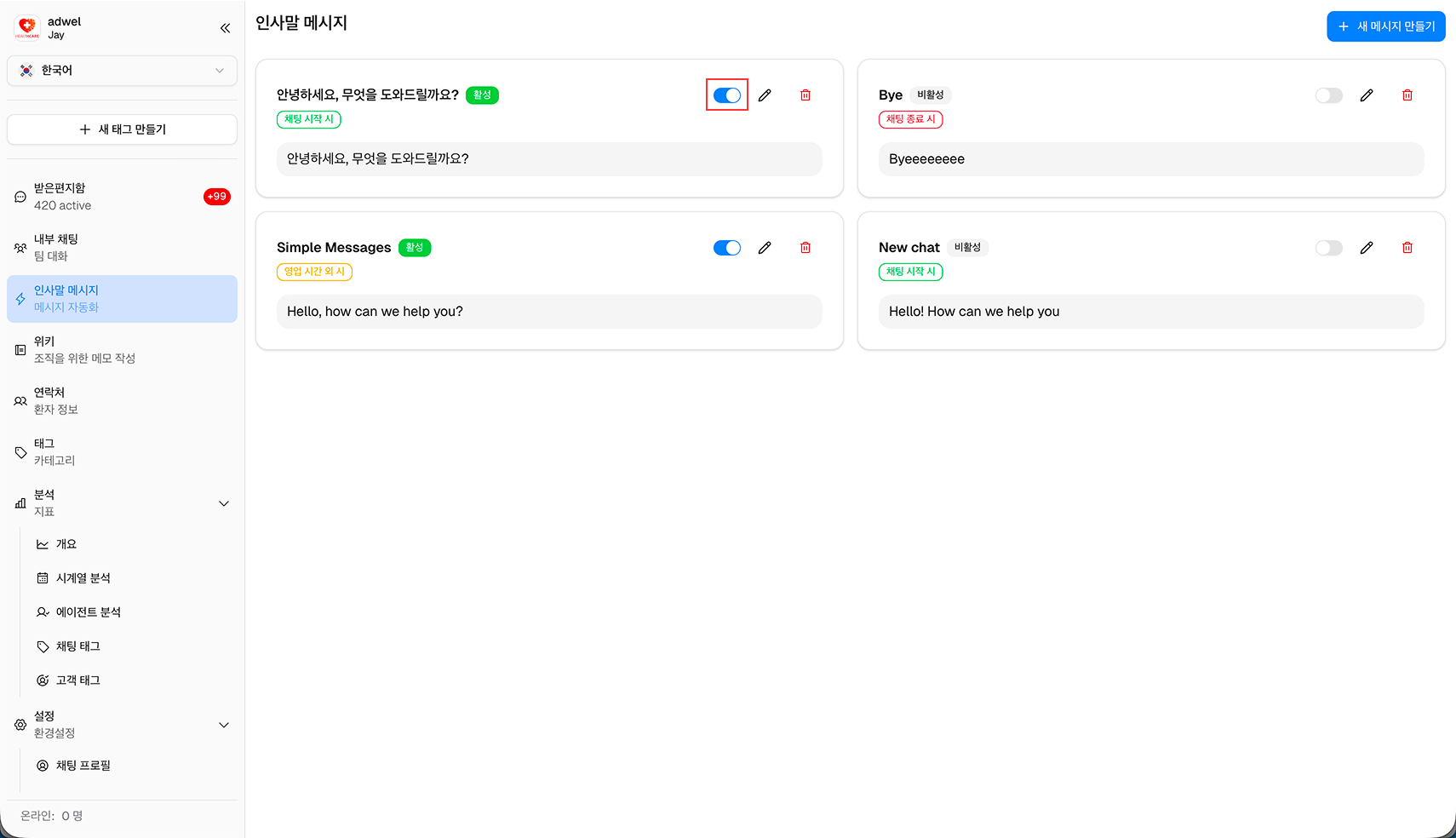1456x838 pixels.
Task: Delete the 'Simple Messages' greeting
Action: (805, 248)
